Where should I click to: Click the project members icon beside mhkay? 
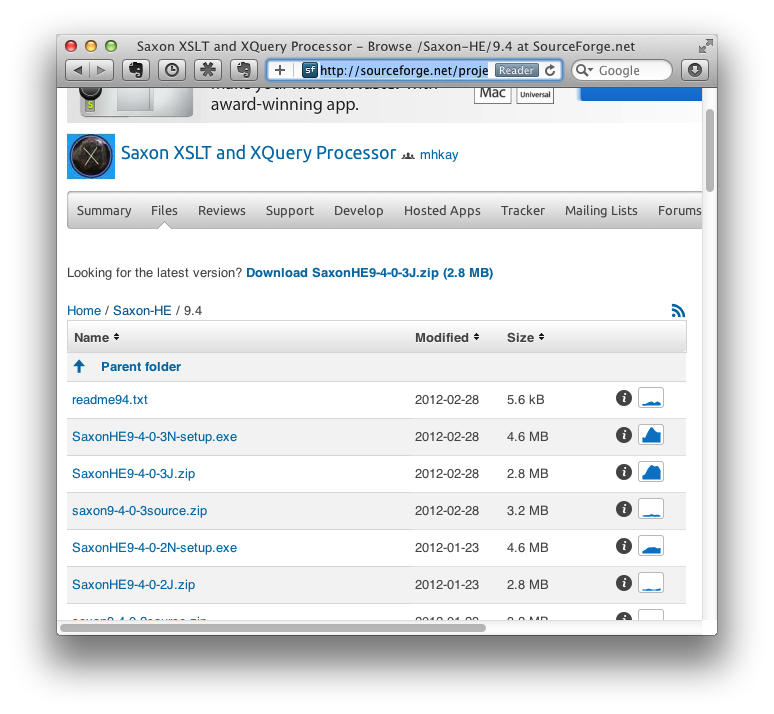pos(408,156)
